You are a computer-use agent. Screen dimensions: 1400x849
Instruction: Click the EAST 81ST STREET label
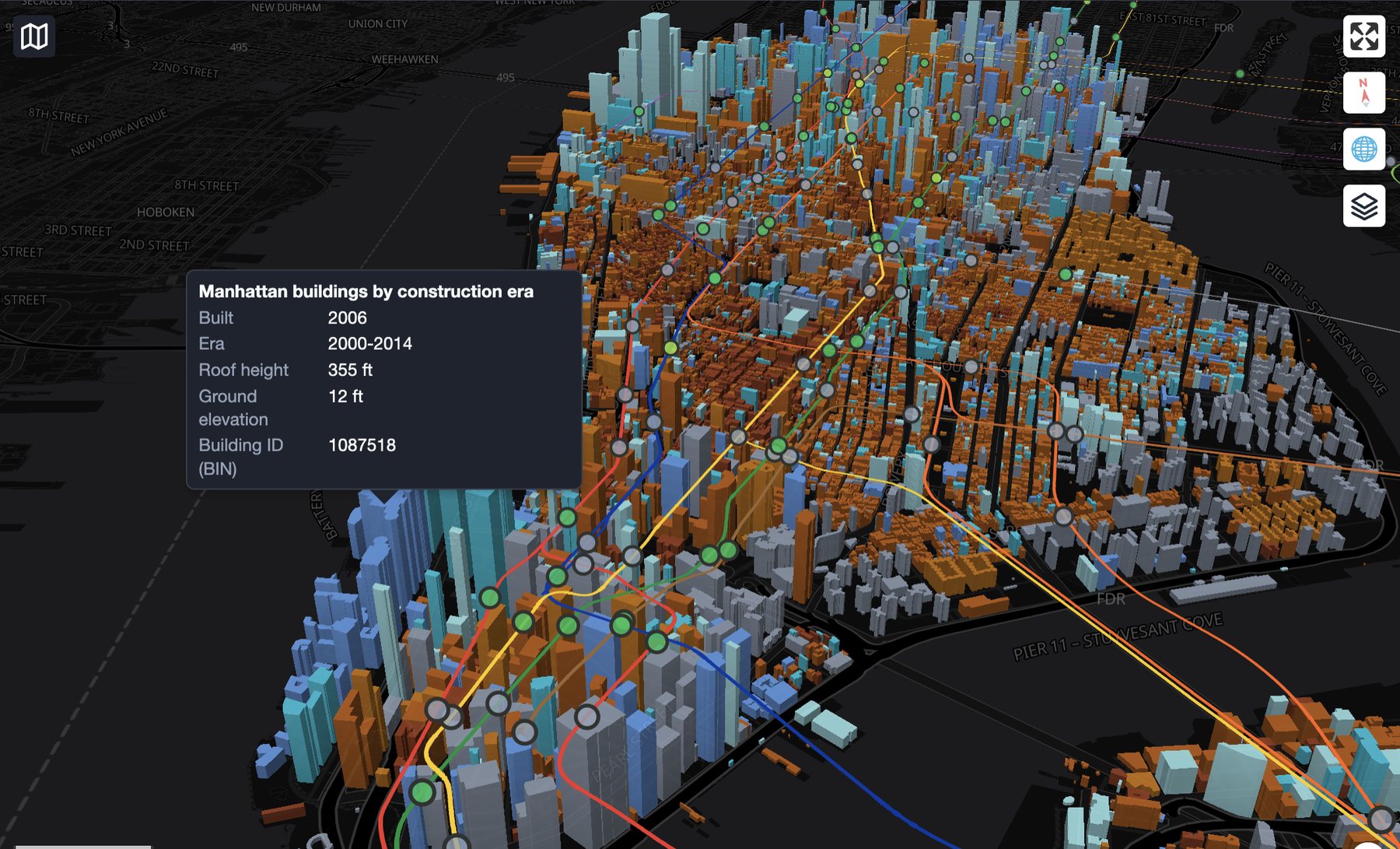point(1163,18)
